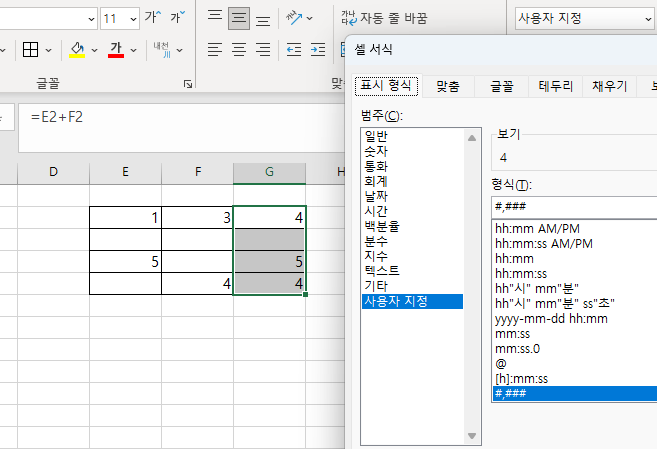Viewport: 657px width, 449px height.
Task: Click the formula bar with =E2+F2
Action: (181, 127)
